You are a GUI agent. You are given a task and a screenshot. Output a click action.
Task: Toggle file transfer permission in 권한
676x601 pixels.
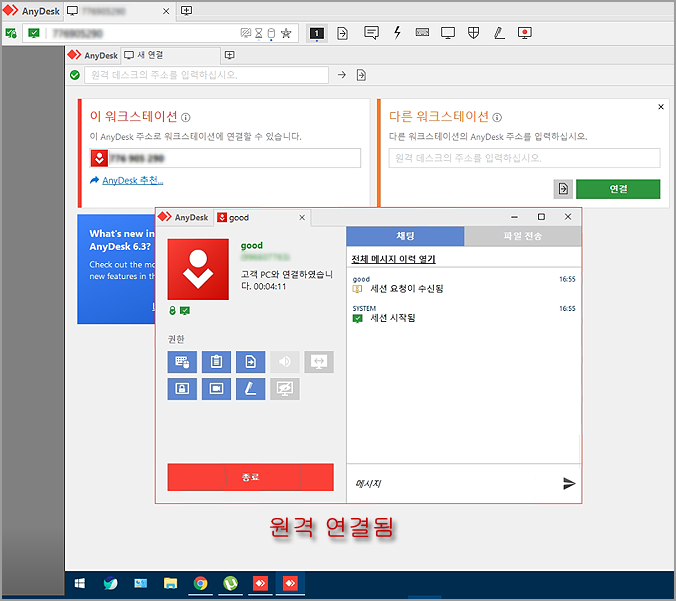tap(250, 362)
